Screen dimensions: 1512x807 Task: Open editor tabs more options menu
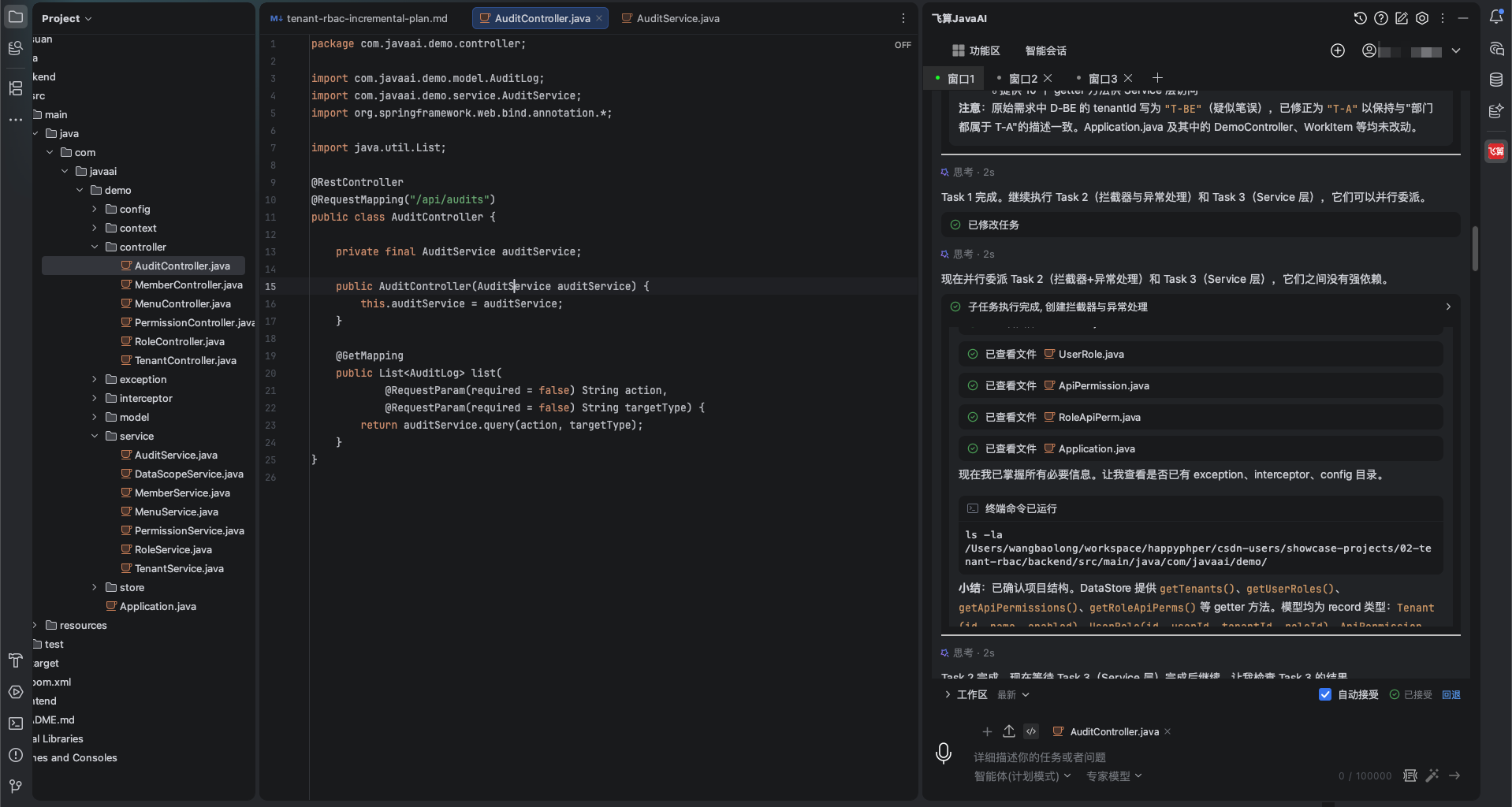pos(903,18)
